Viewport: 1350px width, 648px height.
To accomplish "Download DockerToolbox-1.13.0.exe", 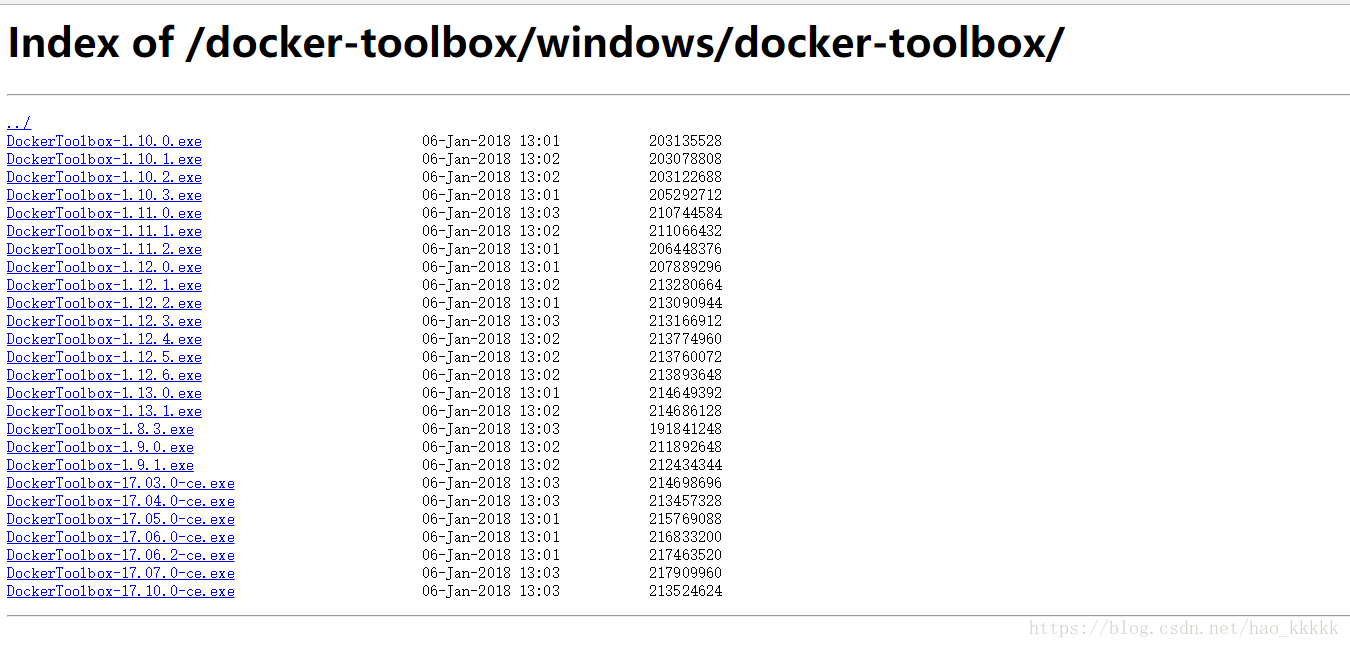I will (104, 393).
